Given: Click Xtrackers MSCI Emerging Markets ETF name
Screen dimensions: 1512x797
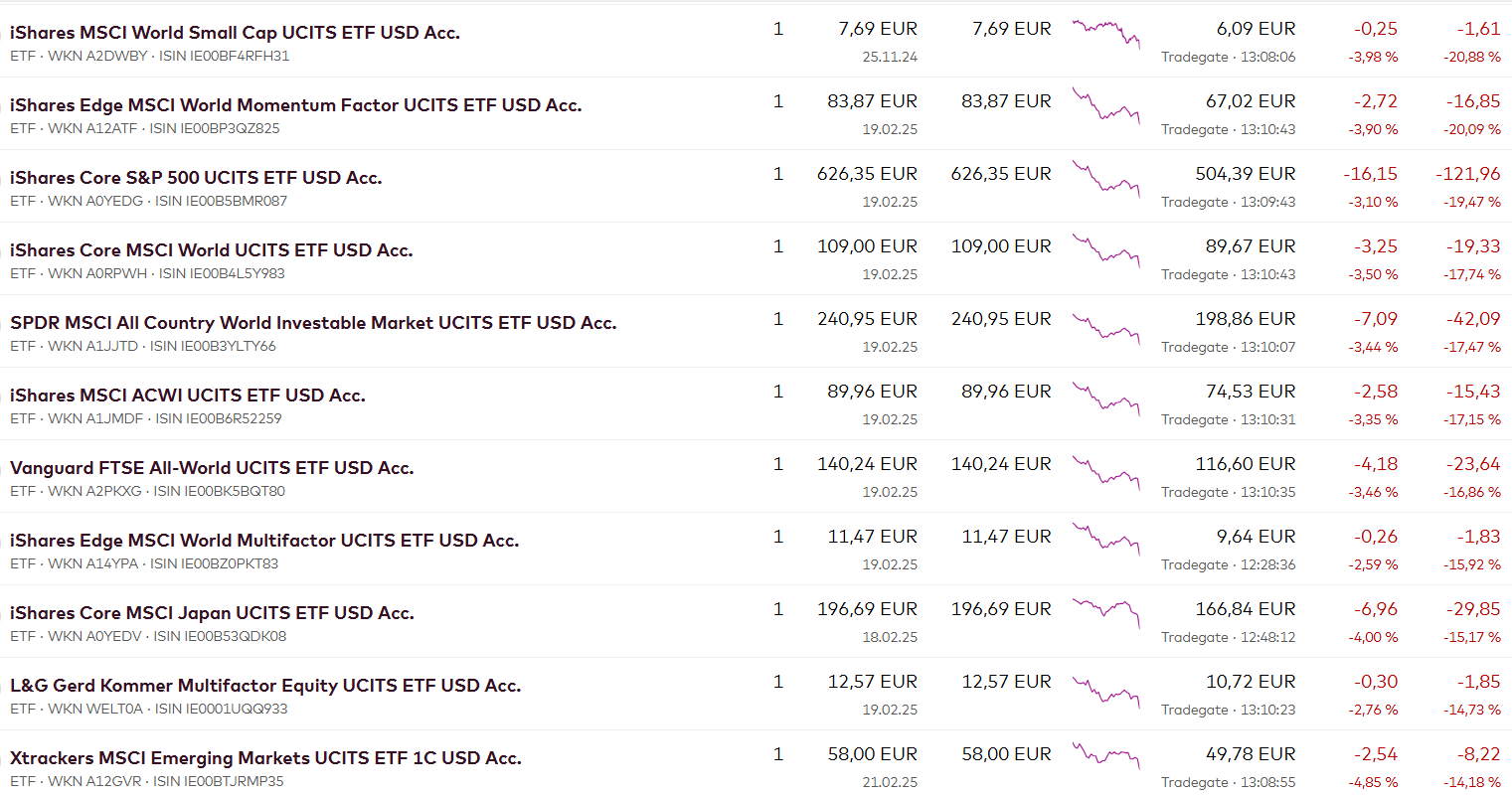Looking at the screenshot, I should click(265, 758).
